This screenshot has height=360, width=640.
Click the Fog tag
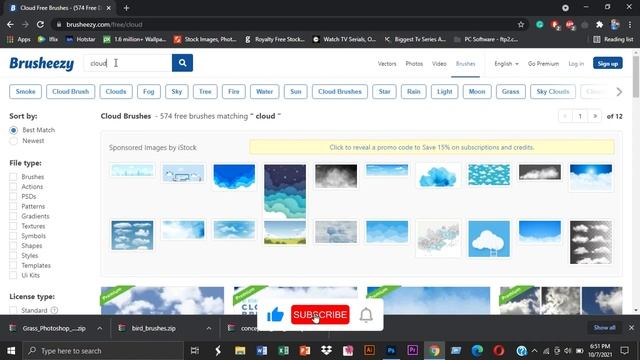click(149, 91)
